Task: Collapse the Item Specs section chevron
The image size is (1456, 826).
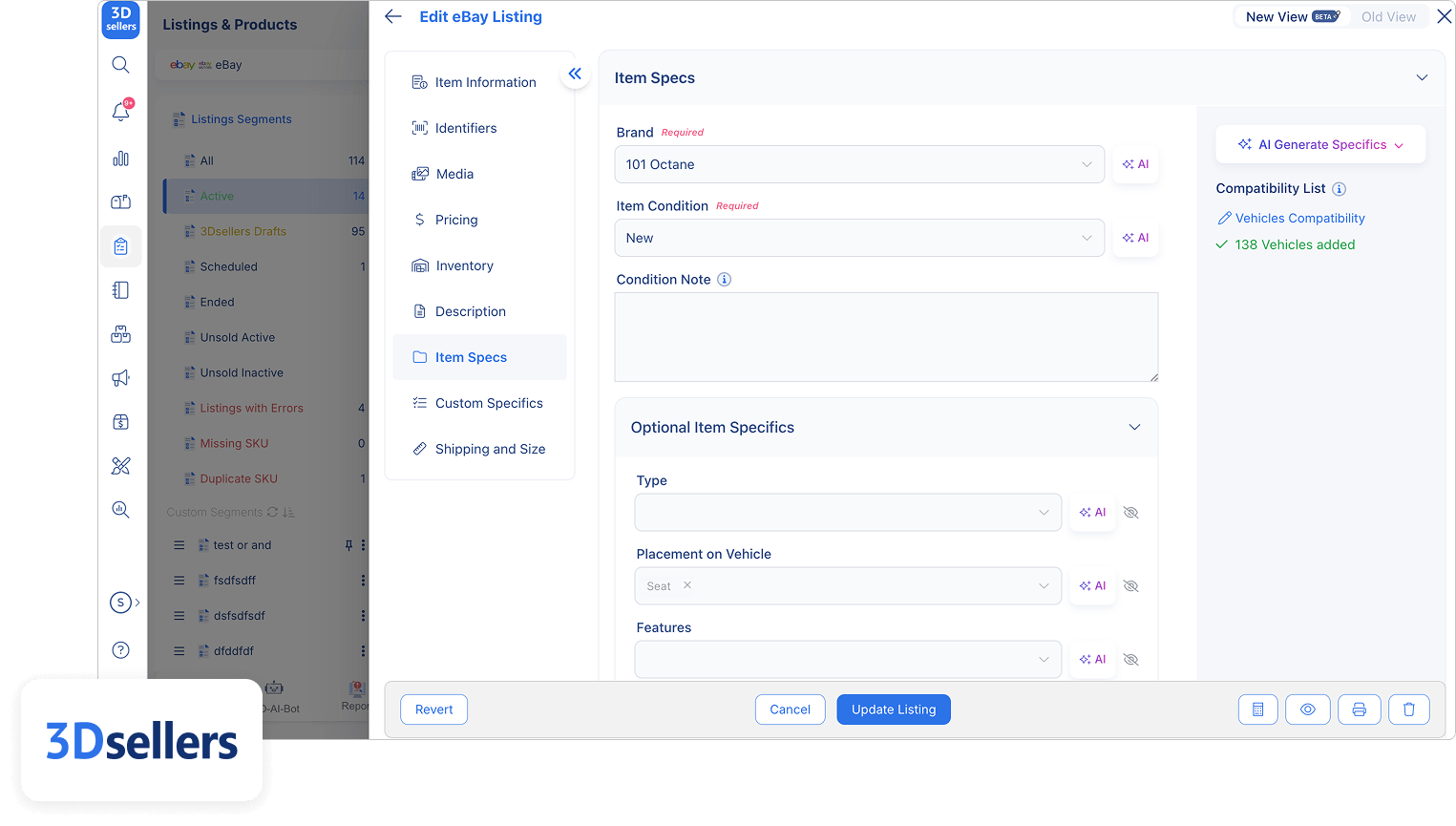Action: (1422, 78)
